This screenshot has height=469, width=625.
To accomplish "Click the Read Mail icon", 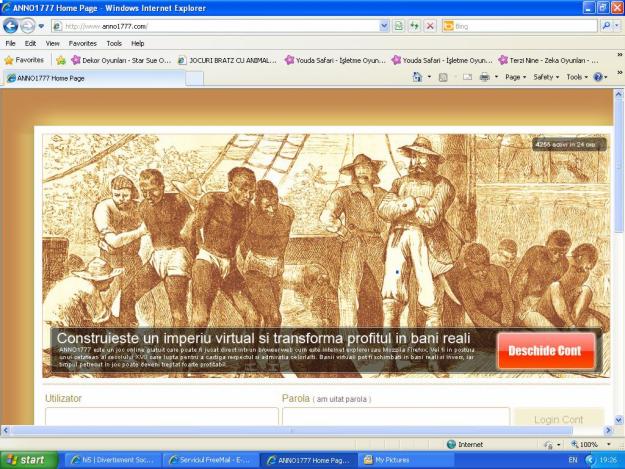I will click(x=467, y=77).
